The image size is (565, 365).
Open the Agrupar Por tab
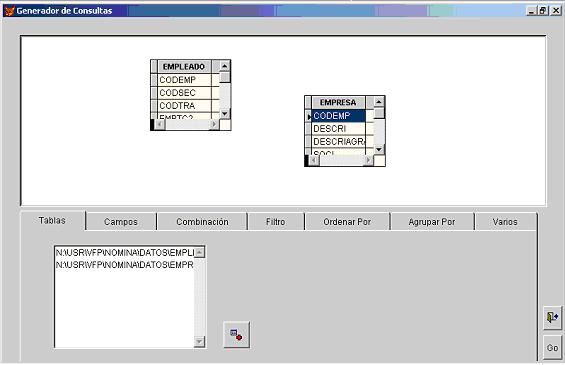tap(432, 222)
